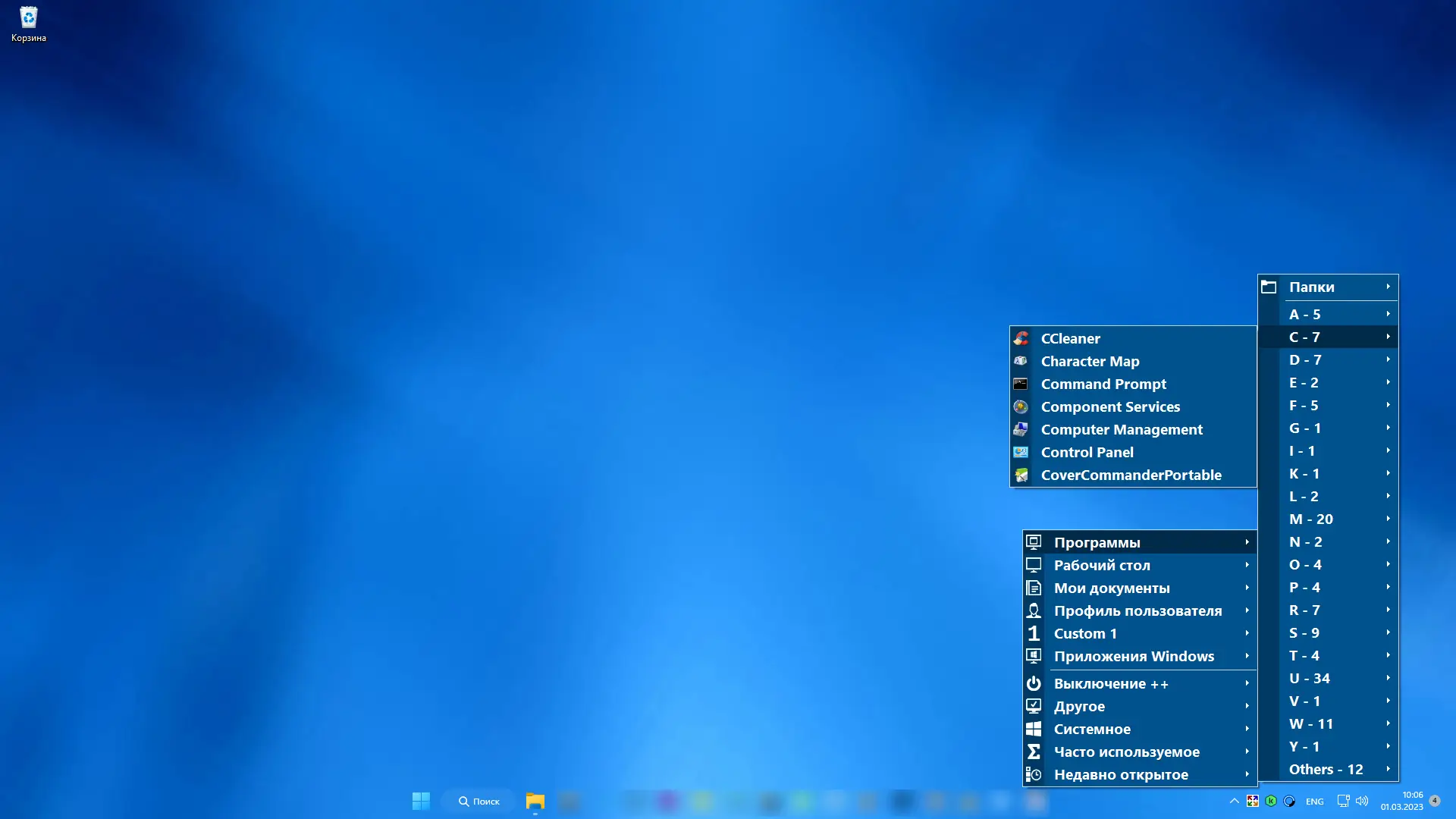Click the Component Services icon
The height and width of the screenshot is (819, 1456).
pyautogui.click(x=1021, y=406)
